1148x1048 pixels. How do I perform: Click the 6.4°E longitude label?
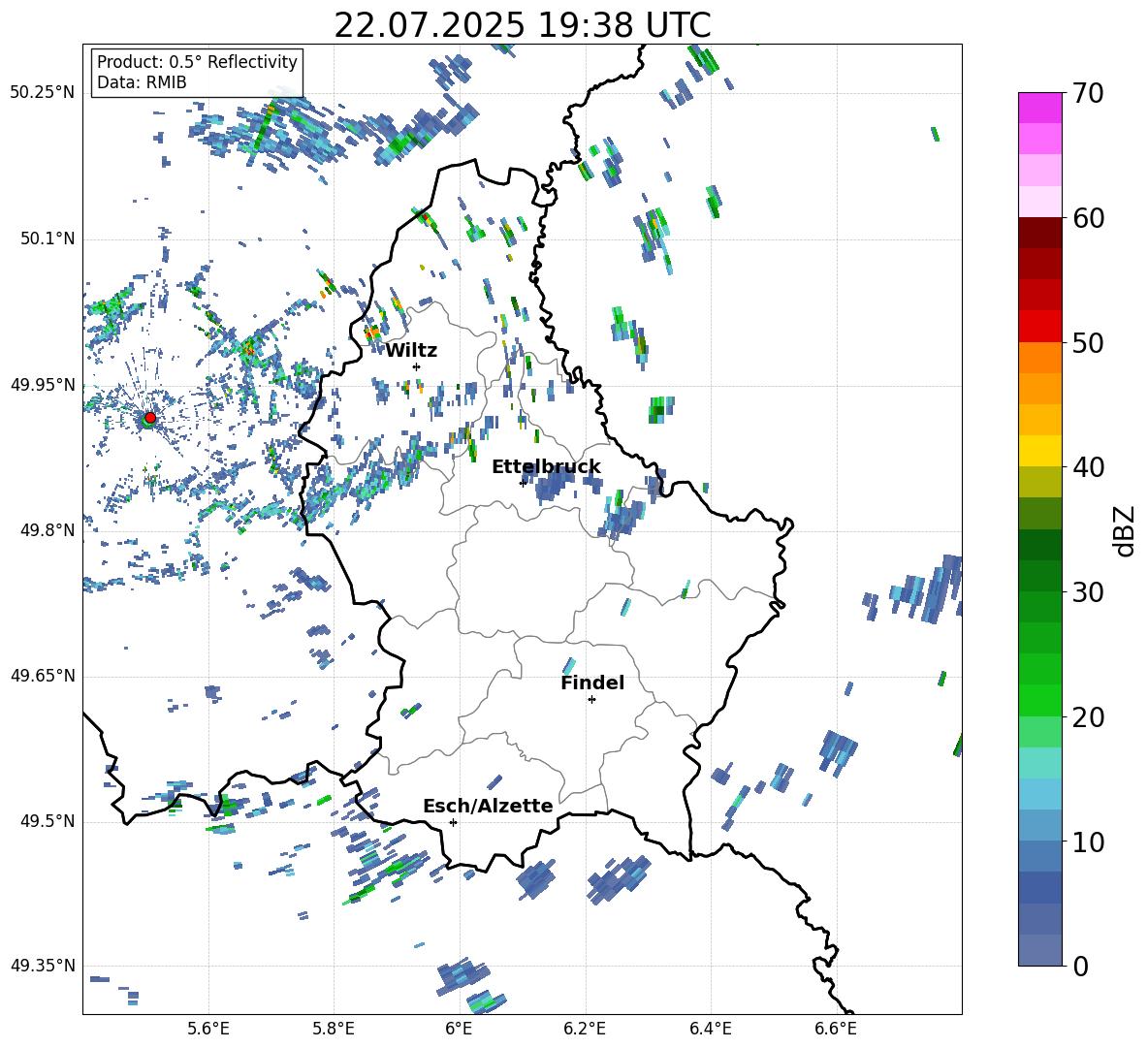coord(710,1030)
